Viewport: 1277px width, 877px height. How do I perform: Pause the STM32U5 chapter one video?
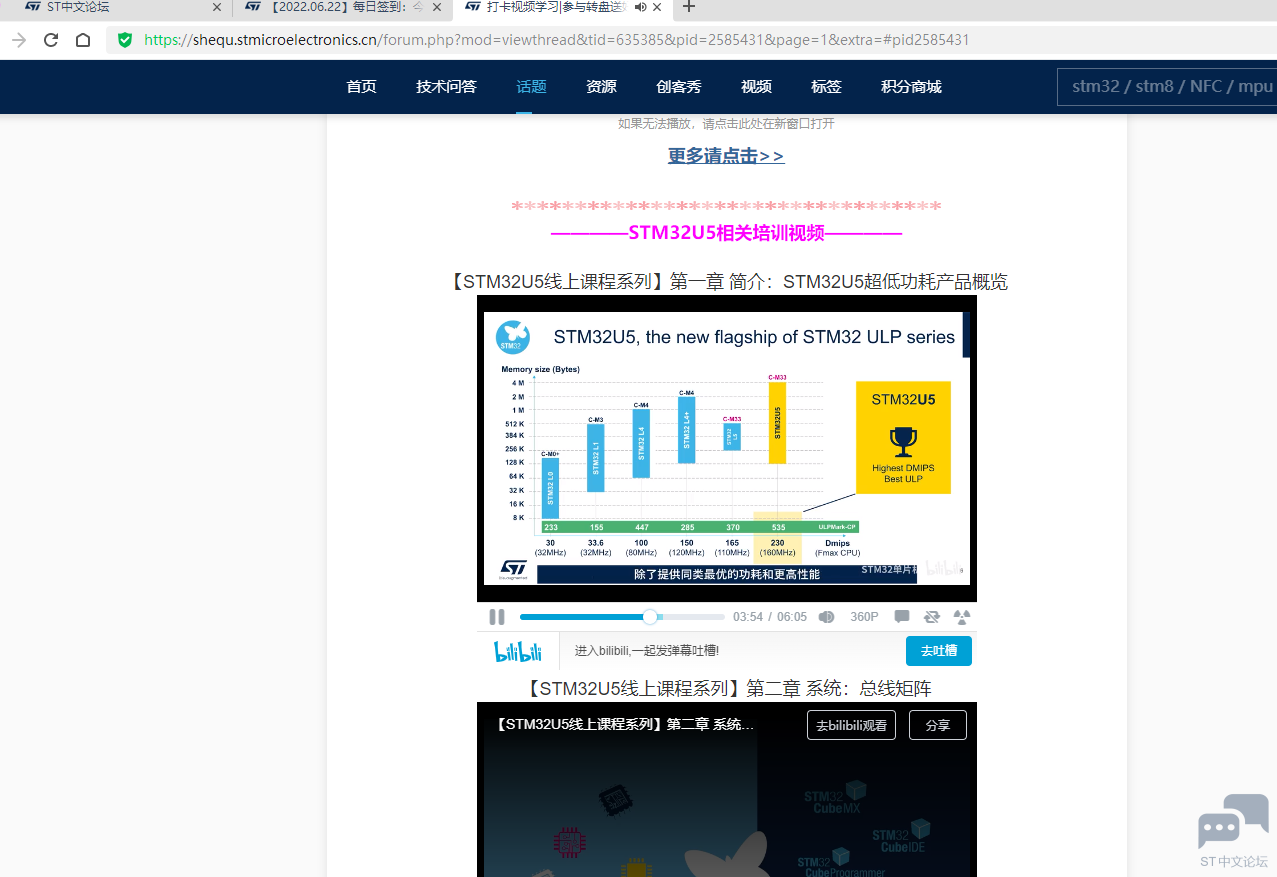497,617
